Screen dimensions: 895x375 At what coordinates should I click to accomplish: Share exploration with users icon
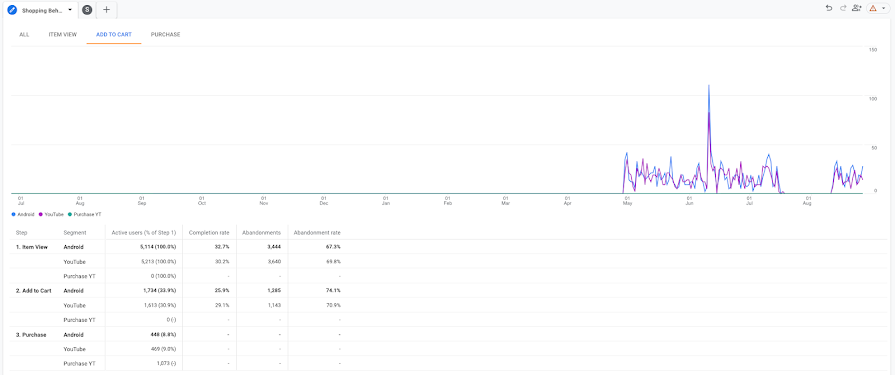point(856,8)
